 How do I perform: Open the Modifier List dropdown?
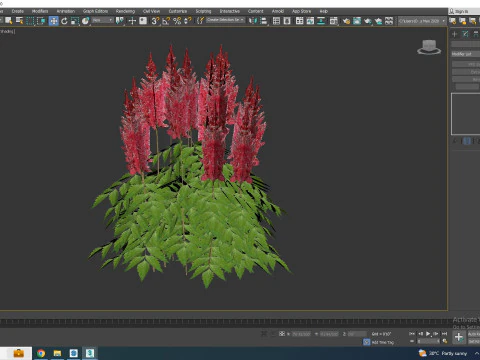coord(466,54)
